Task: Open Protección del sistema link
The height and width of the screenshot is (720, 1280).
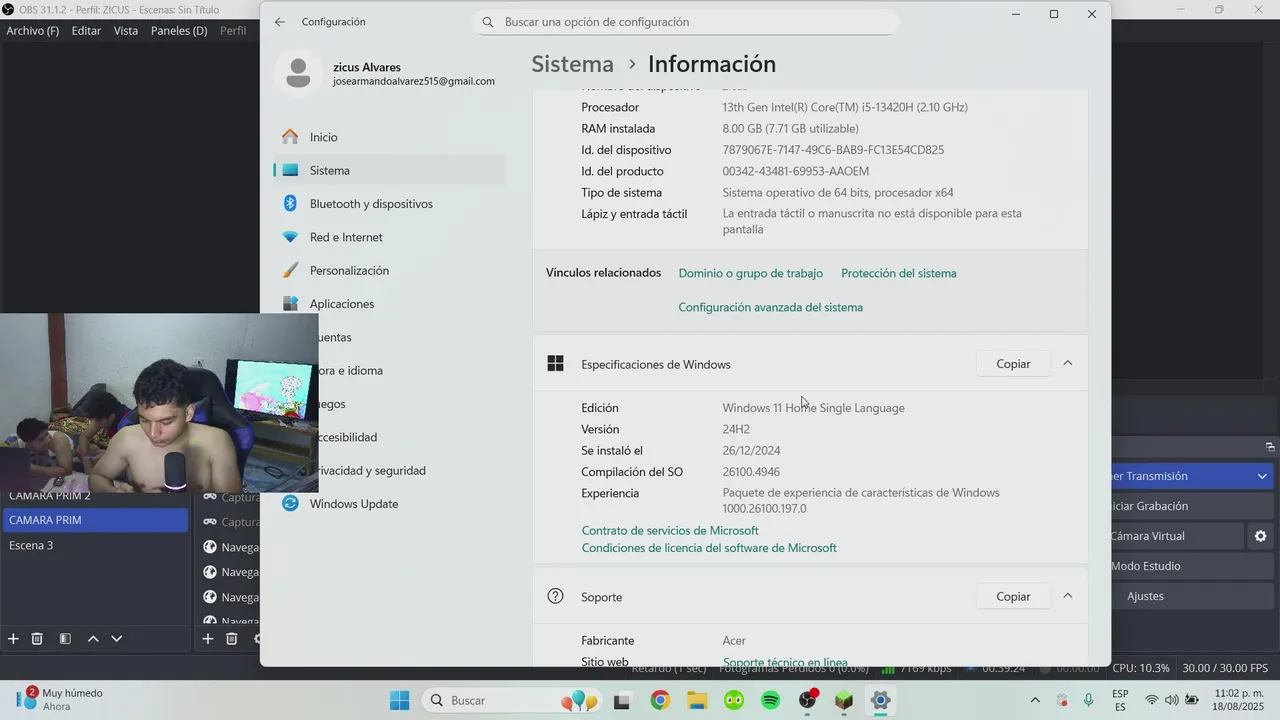Action: (x=898, y=273)
